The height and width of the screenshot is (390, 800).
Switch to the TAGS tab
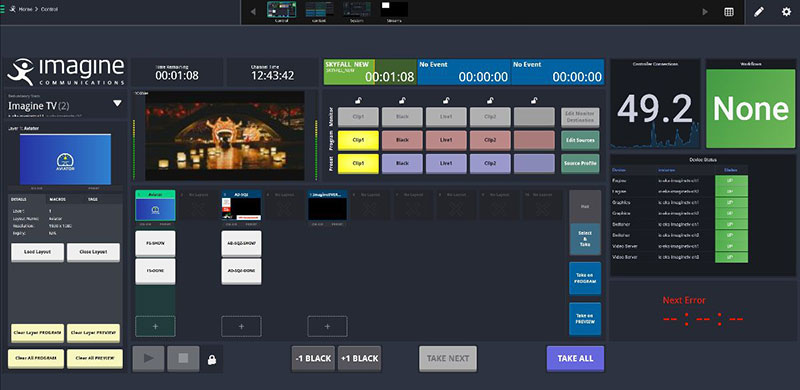pyautogui.click(x=93, y=200)
